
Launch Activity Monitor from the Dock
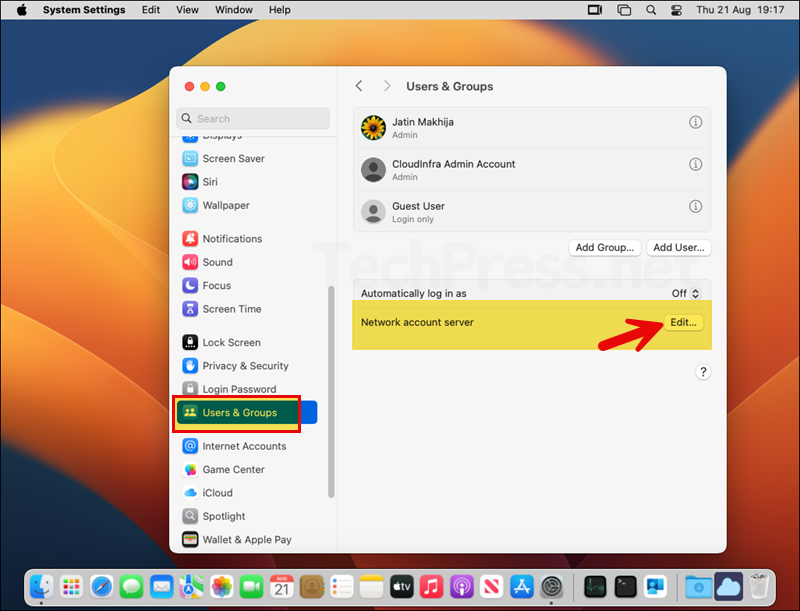coord(595,587)
